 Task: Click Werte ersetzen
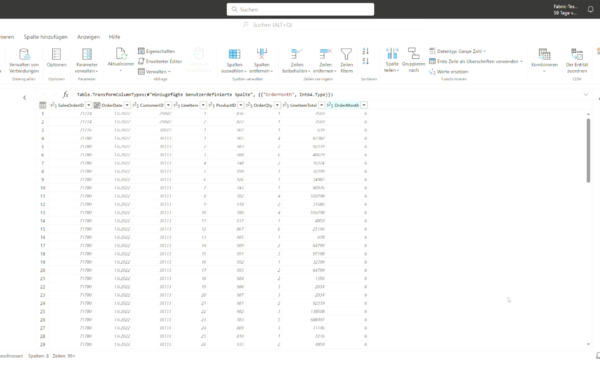[x=448, y=72]
